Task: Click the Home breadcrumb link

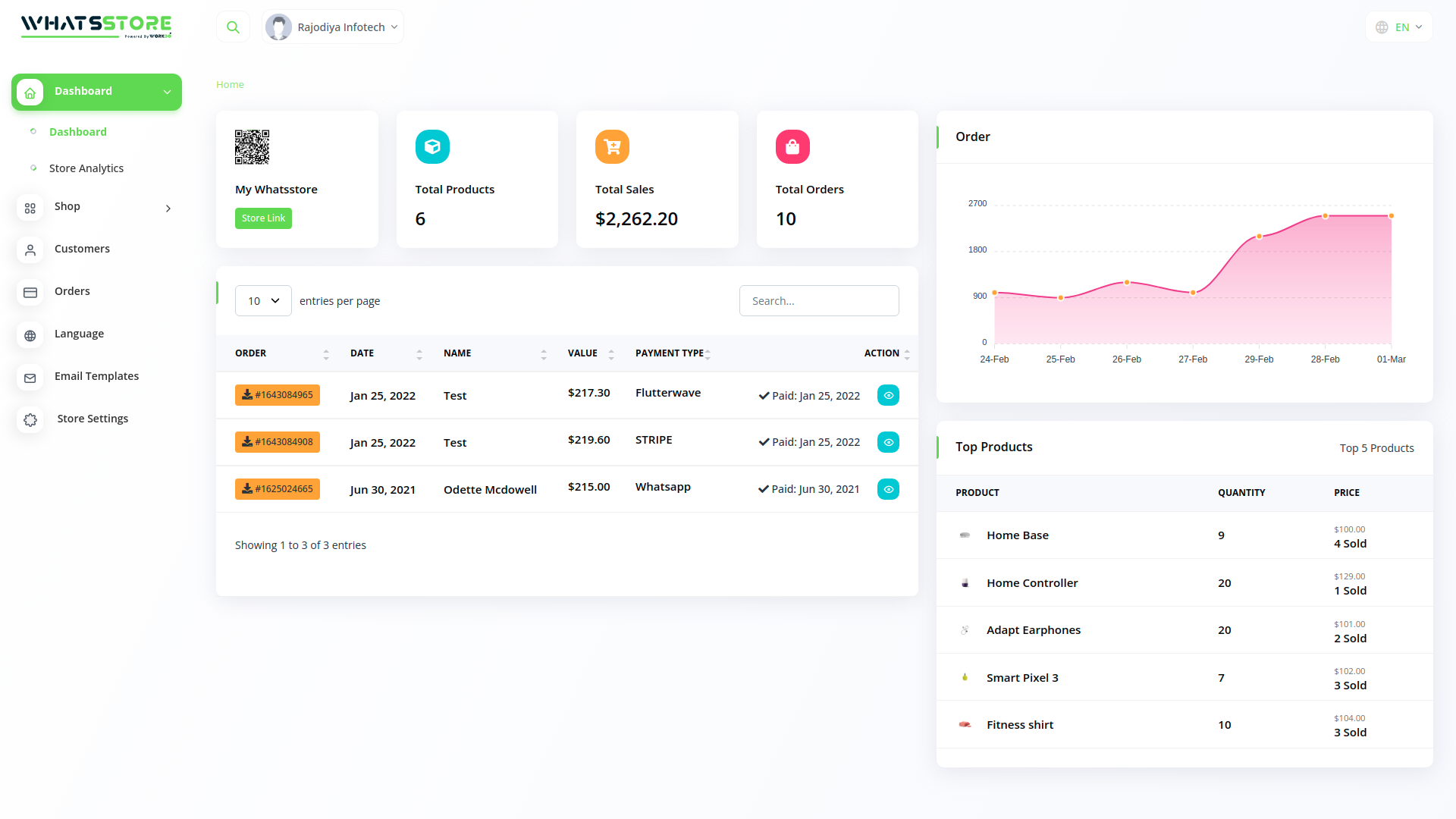Action: pyautogui.click(x=230, y=85)
